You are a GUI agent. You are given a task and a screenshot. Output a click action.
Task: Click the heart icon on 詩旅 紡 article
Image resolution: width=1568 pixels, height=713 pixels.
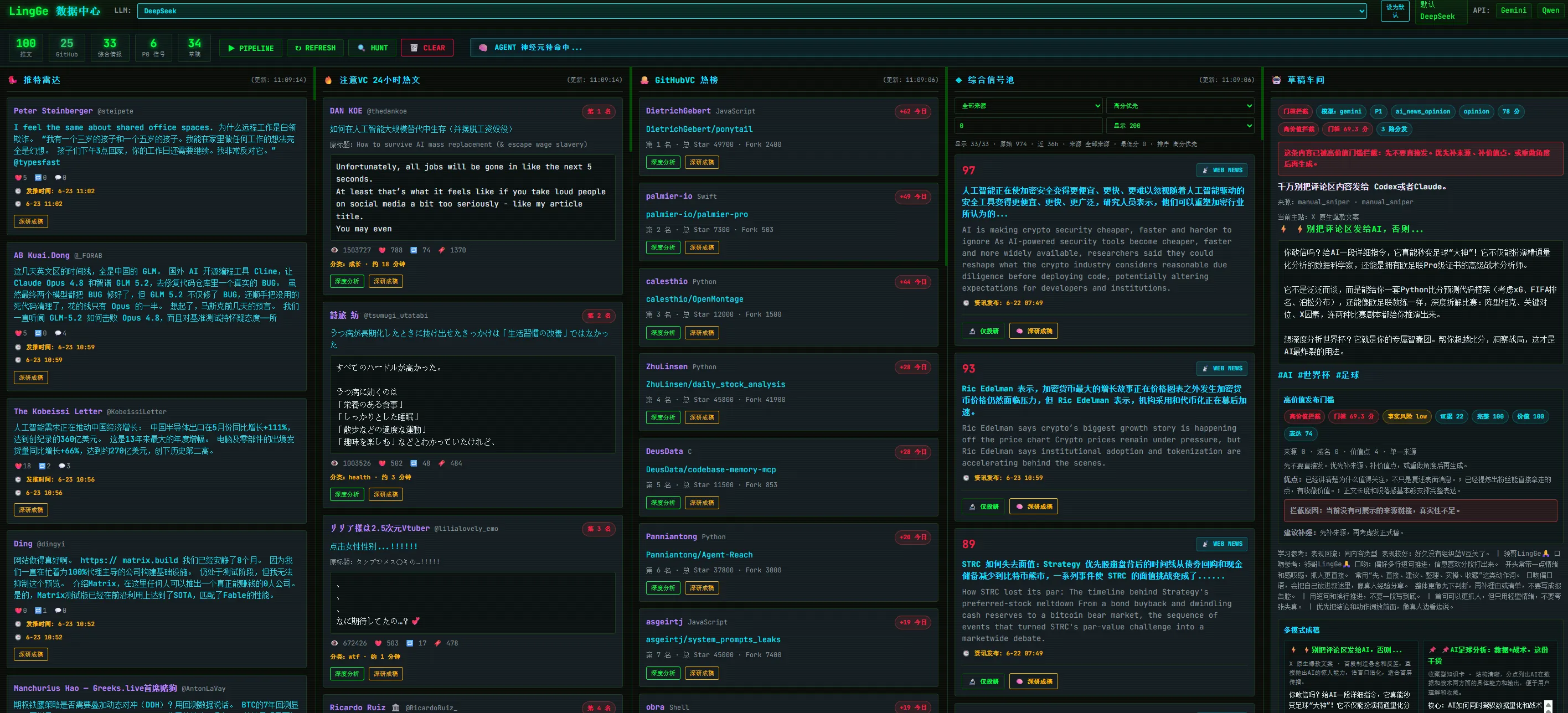coord(382,463)
